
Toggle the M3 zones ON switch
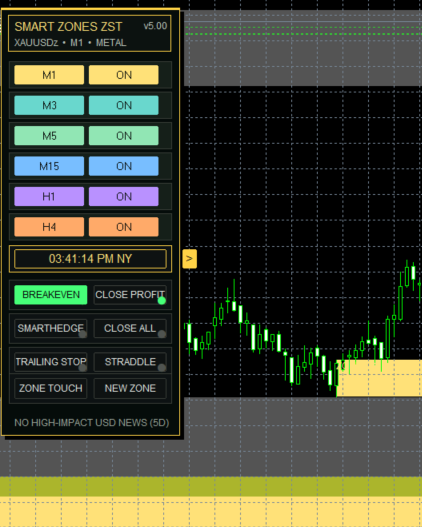pos(124,105)
